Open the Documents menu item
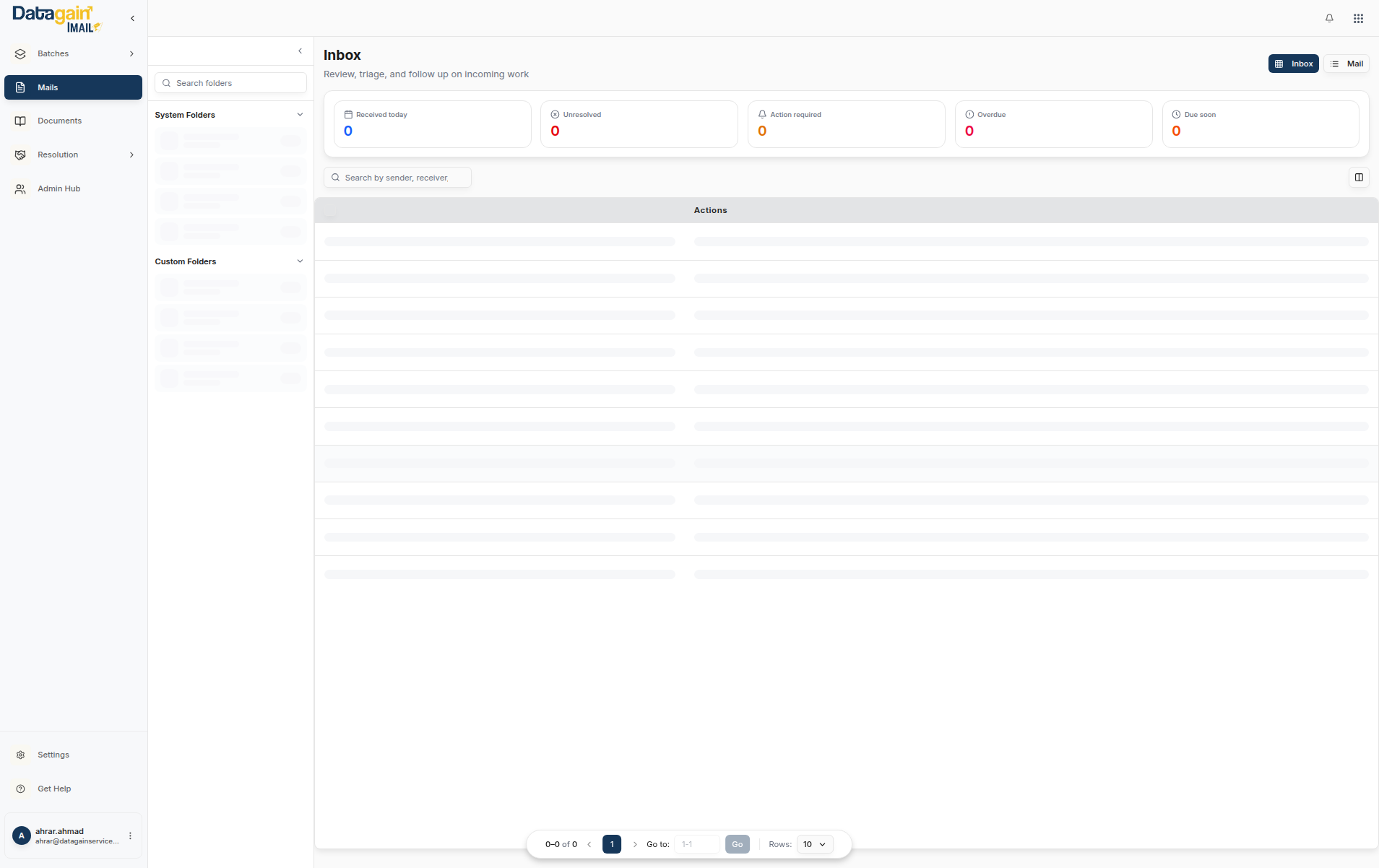This screenshot has width=1379, height=868. click(x=59, y=121)
